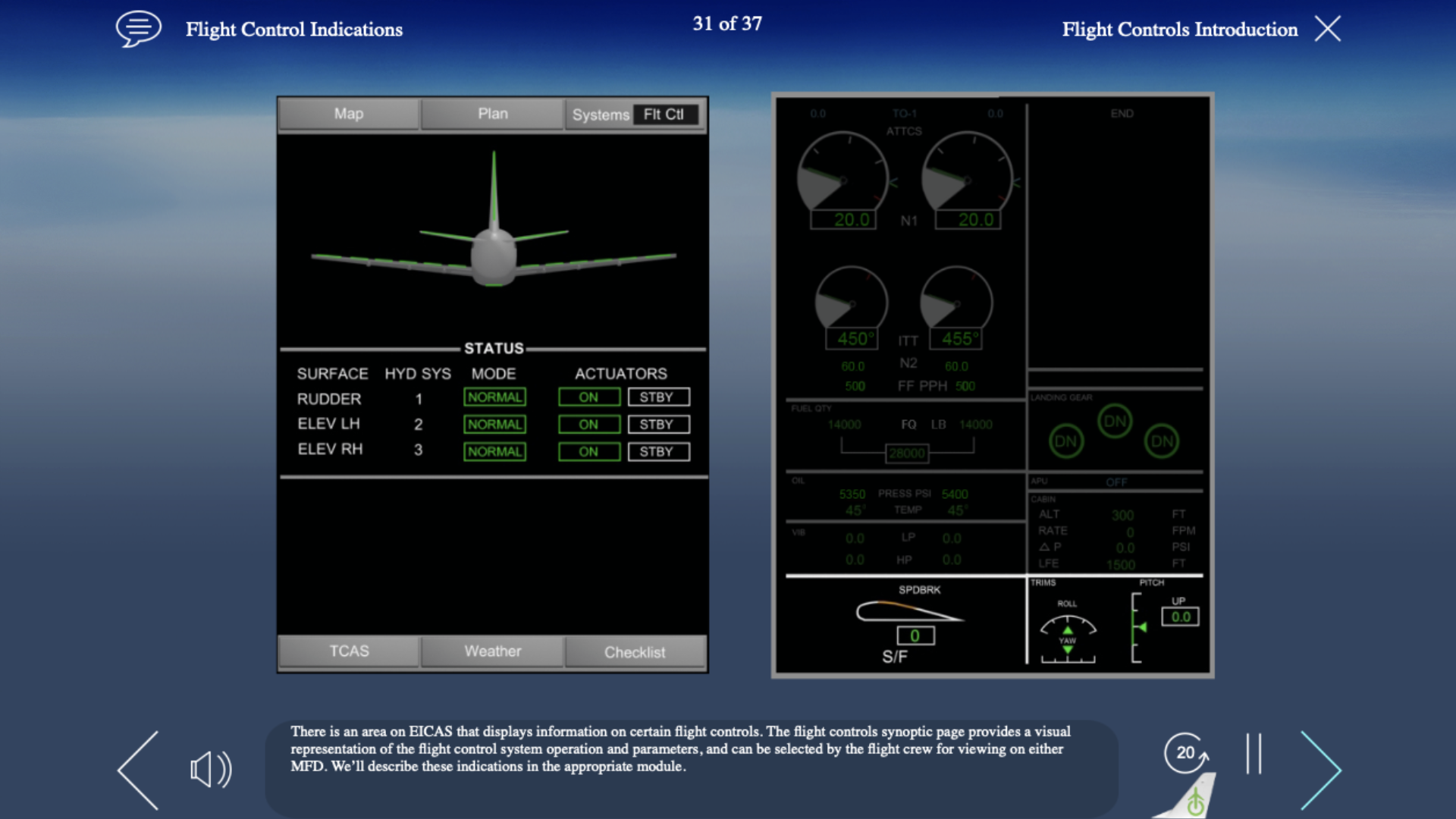Click the pitch trim 0.0 value box
The image size is (1456, 819).
tap(1181, 617)
